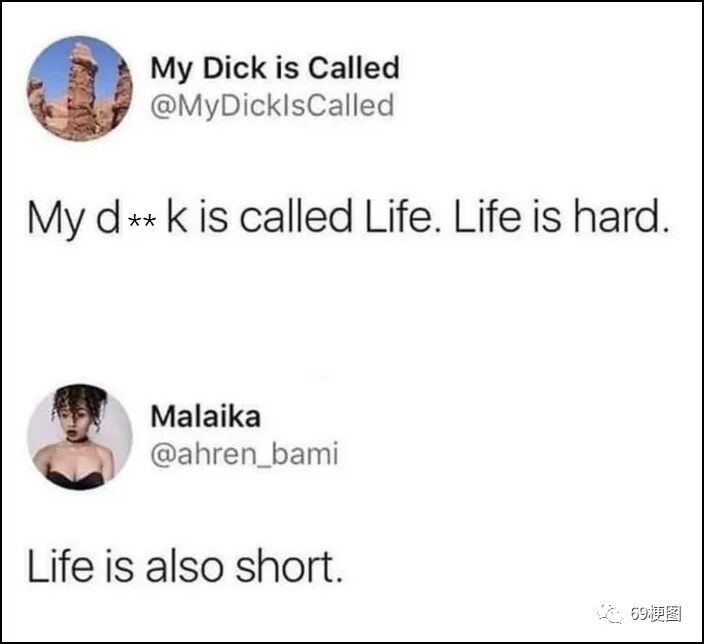
Task: Click the 69梗图 watermark text
Action: pyautogui.click(x=656, y=614)
